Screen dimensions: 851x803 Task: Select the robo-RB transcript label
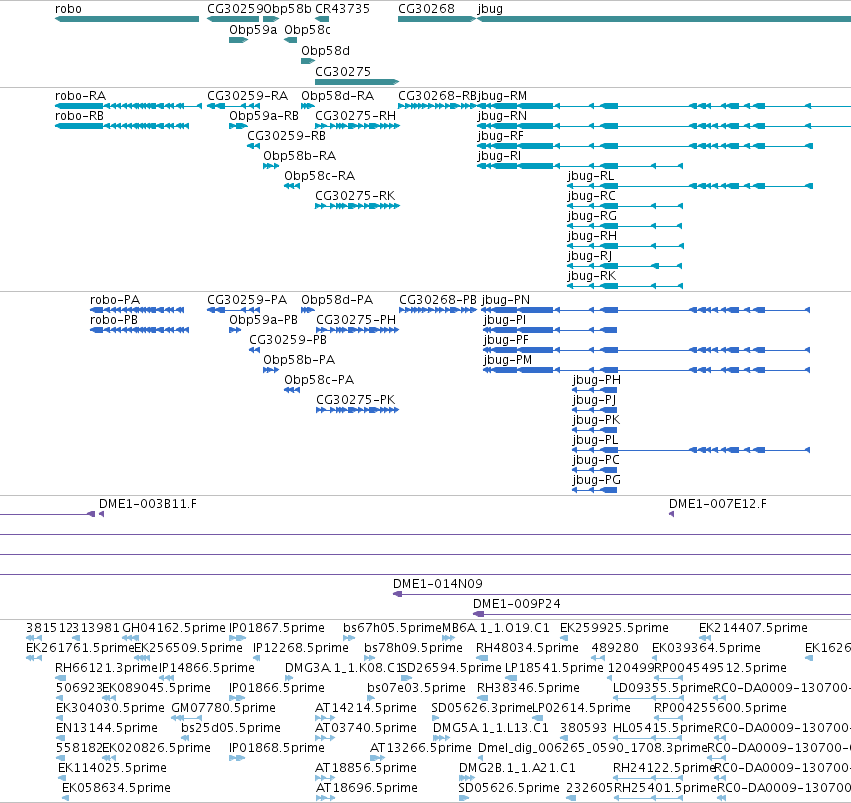79,116
